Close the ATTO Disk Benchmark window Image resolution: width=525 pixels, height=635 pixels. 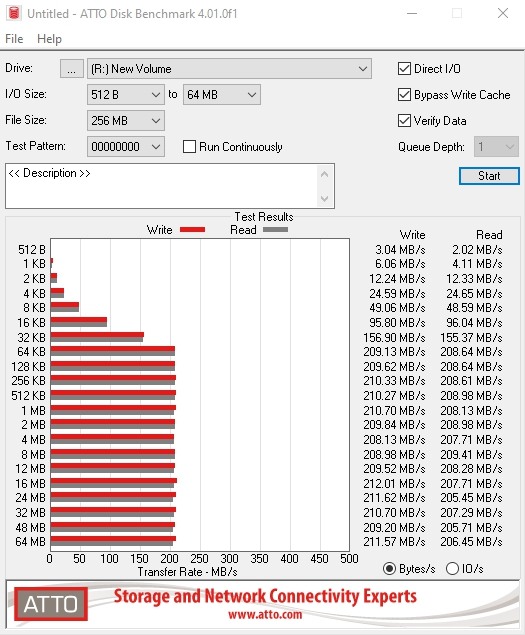coord(503,13)
